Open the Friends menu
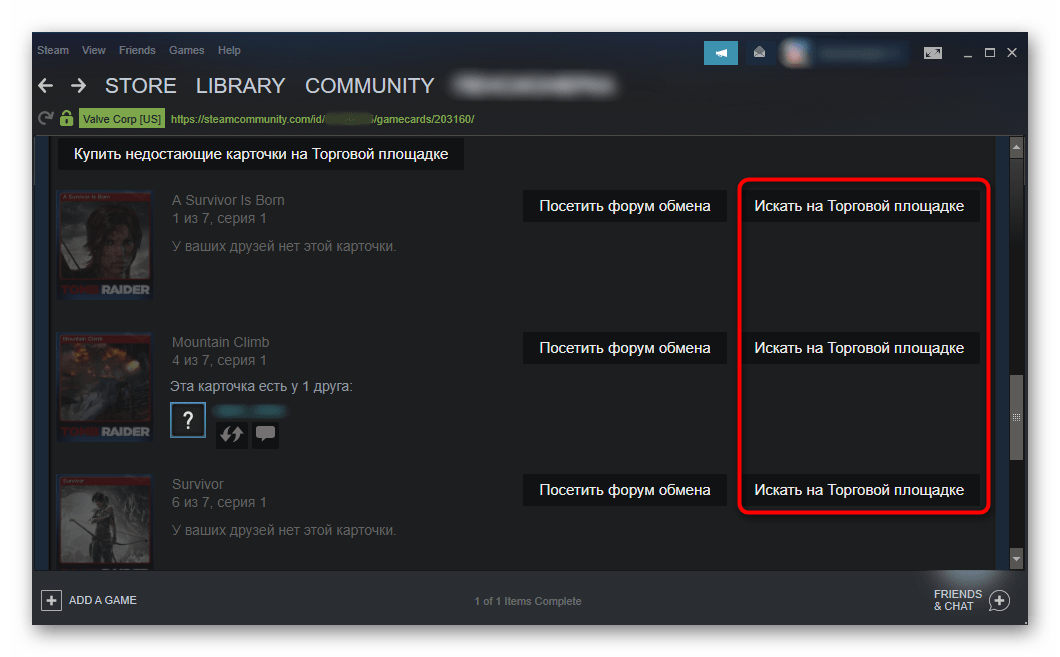 coord(137,50)
